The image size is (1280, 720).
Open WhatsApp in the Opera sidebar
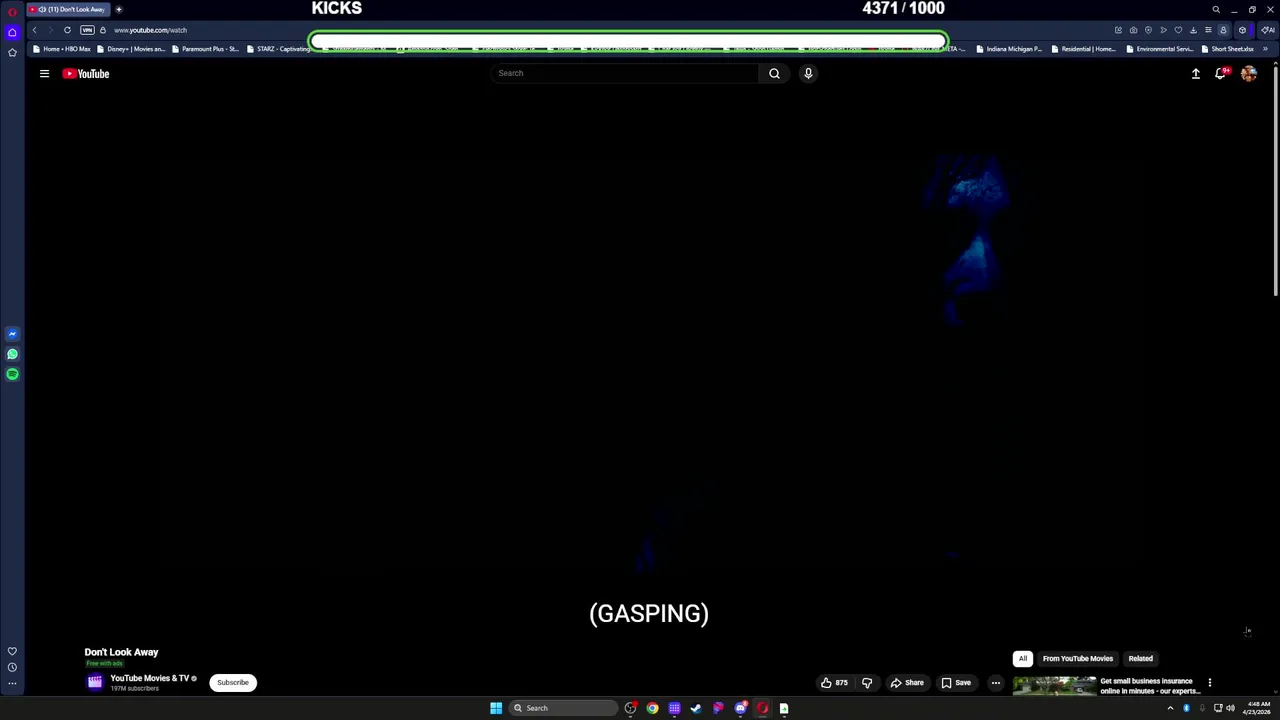pos(12,354)
